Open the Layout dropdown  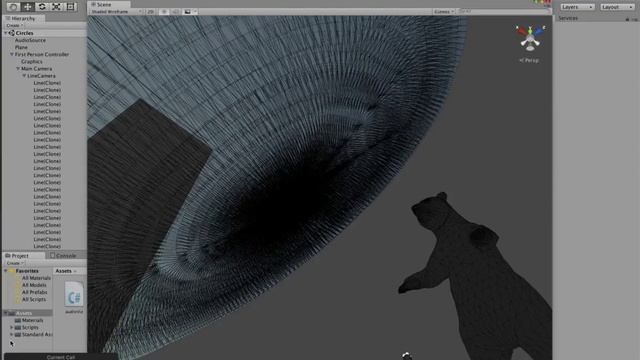[x=617, y=7]
